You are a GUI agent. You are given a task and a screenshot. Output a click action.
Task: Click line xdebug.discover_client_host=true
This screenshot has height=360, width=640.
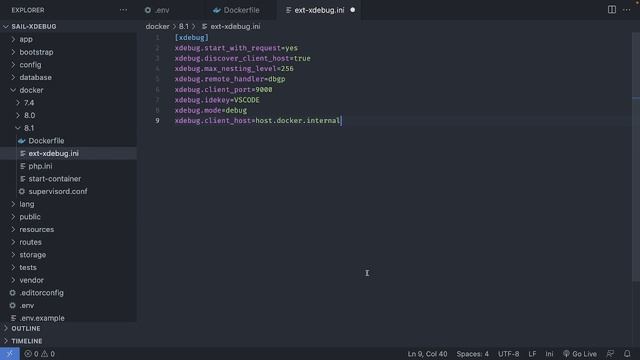242,58
